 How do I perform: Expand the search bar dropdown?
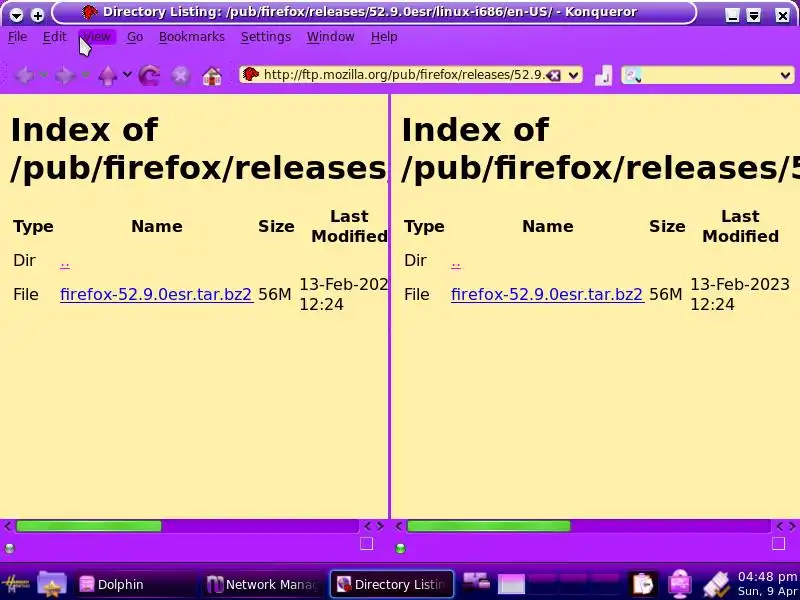(785, 76)
